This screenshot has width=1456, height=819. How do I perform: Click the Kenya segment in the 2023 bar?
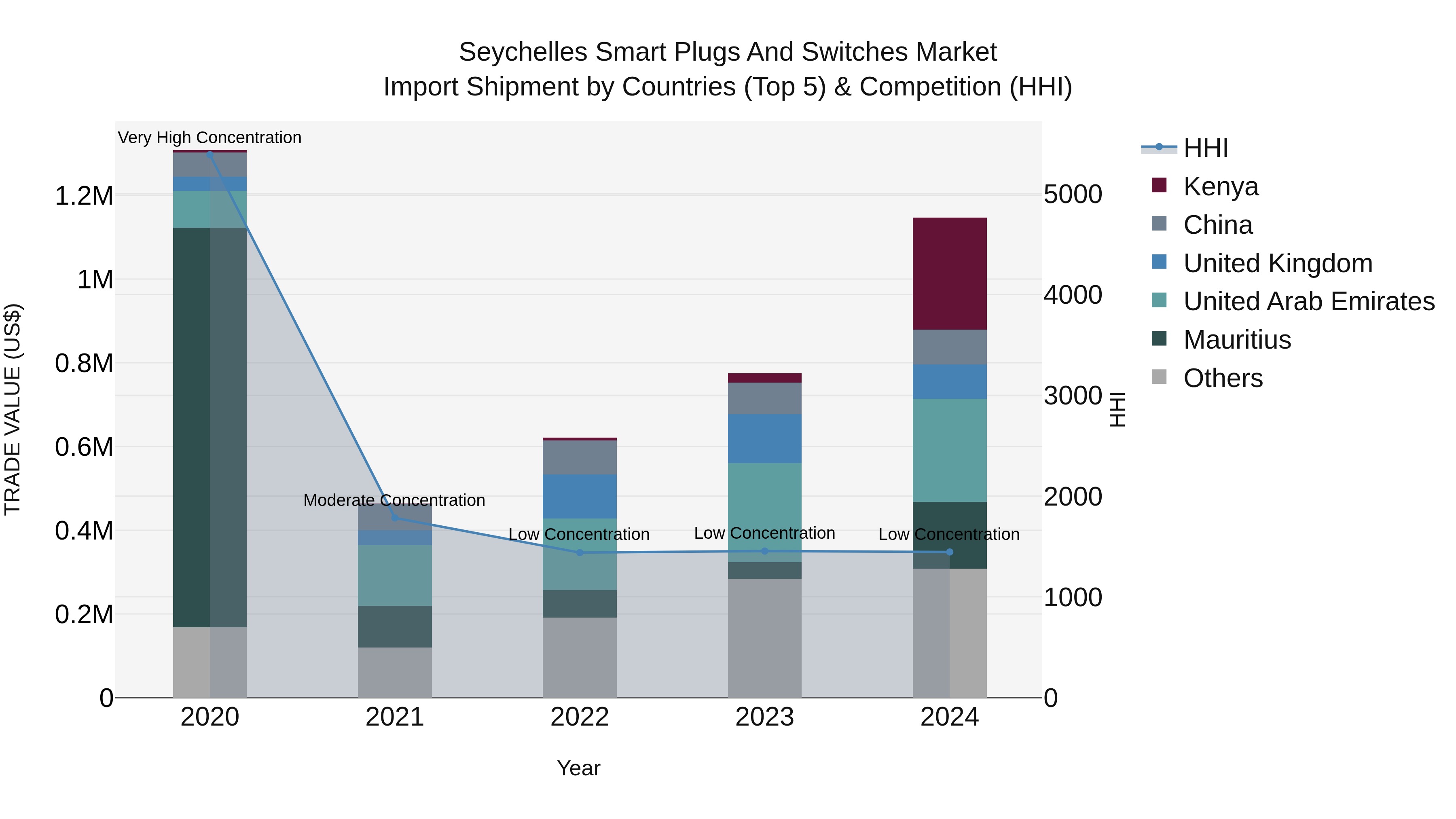tap(765, 378)
